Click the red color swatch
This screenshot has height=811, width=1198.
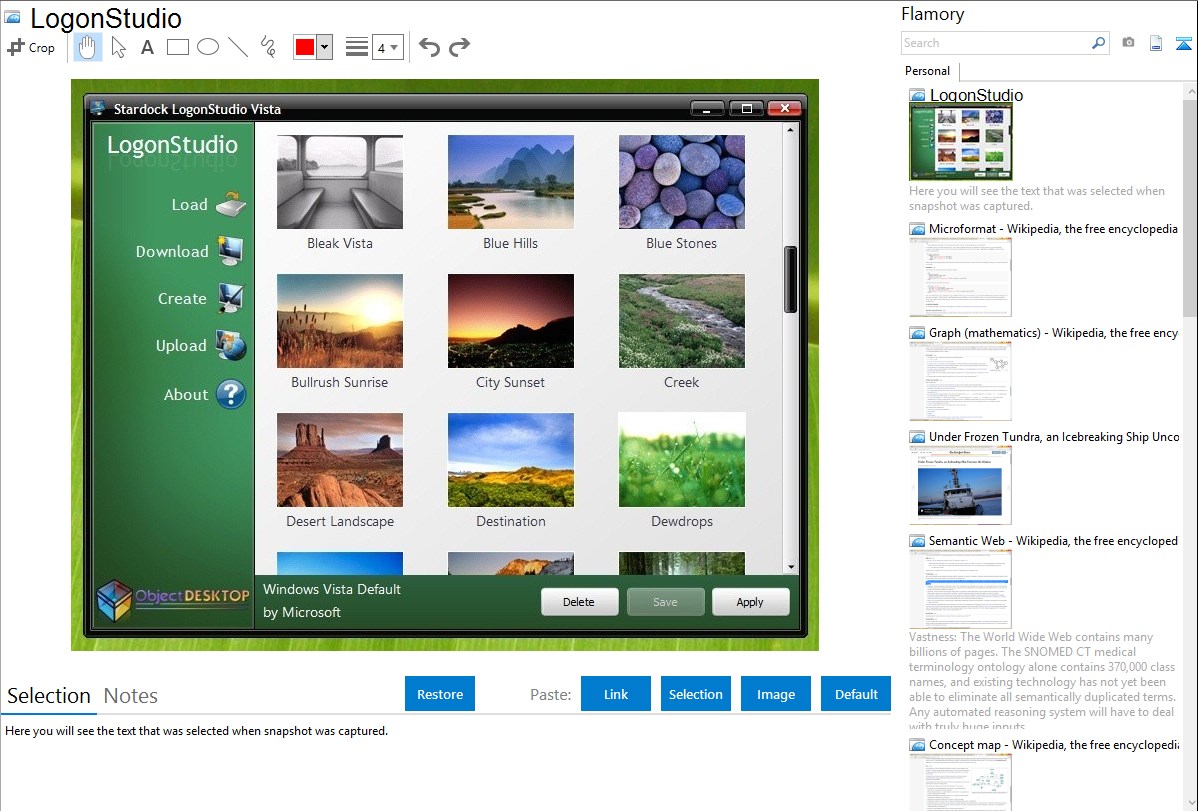304,47
